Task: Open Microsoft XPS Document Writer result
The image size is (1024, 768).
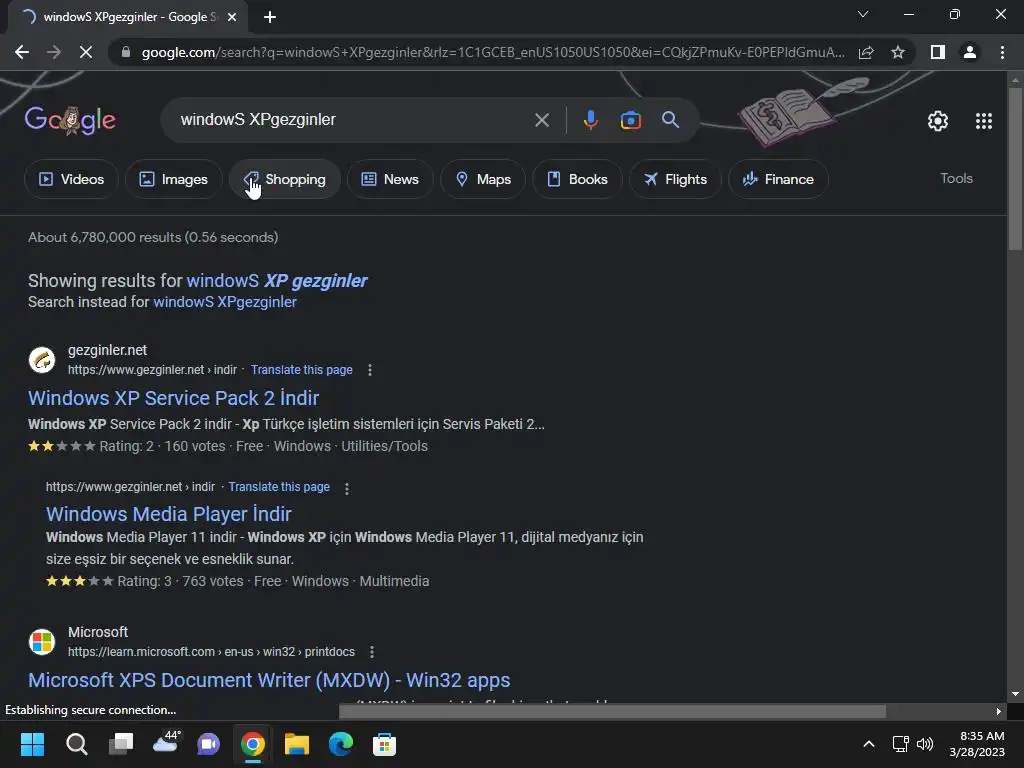Action: [x=269, y=680]
